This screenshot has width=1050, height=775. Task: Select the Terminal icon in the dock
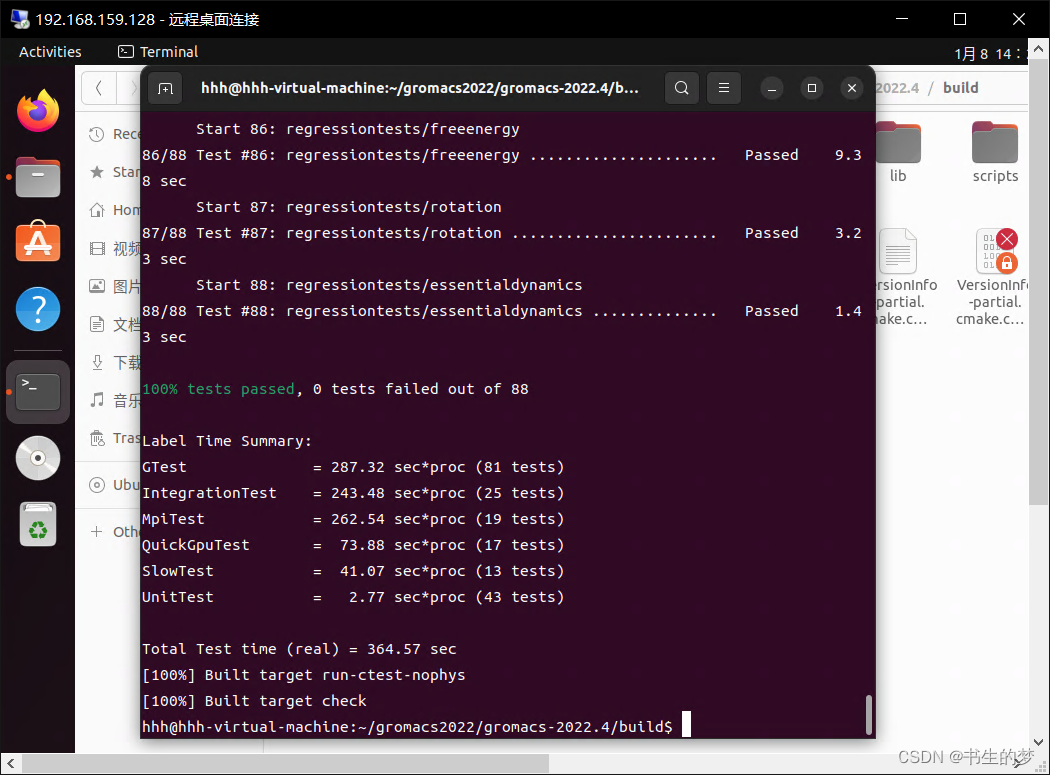[x=38, y=391]
